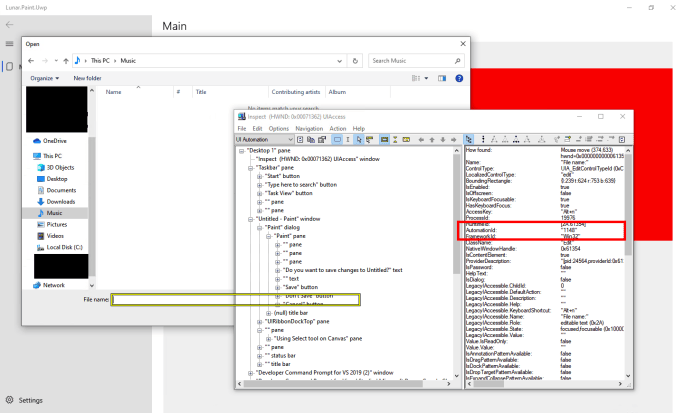Open the Options menu in Inspect
The width and height of the screenshot is (684, 413).
coord(279,129)
